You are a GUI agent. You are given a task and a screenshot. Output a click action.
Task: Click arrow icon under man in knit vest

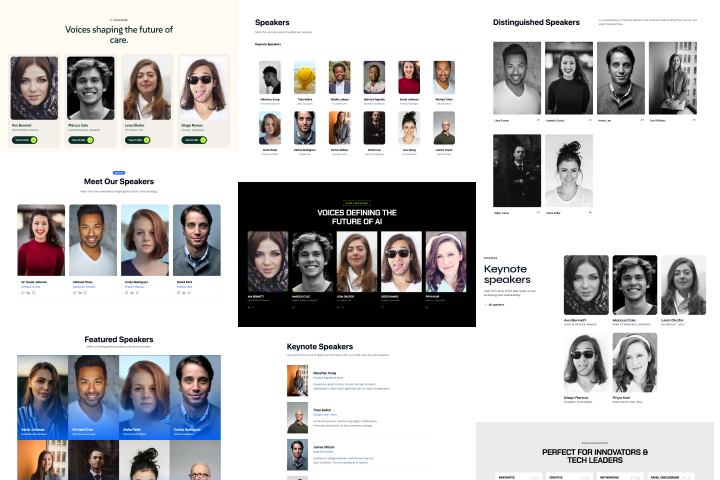click(x=641, y=120)
